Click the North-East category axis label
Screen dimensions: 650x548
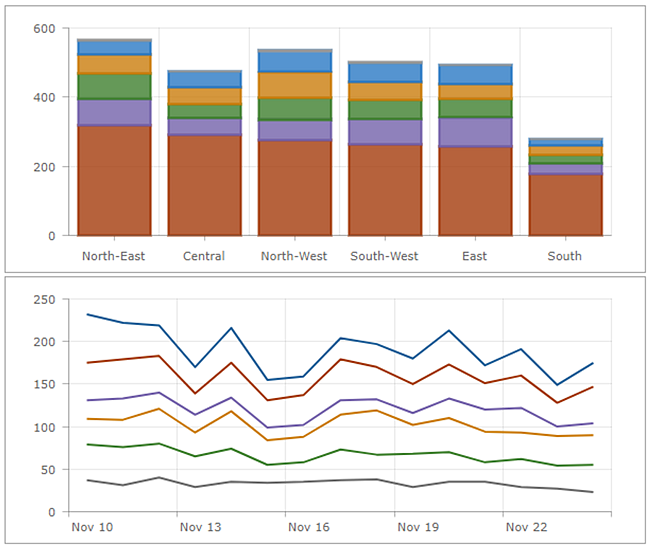click(x=114, y=256)
